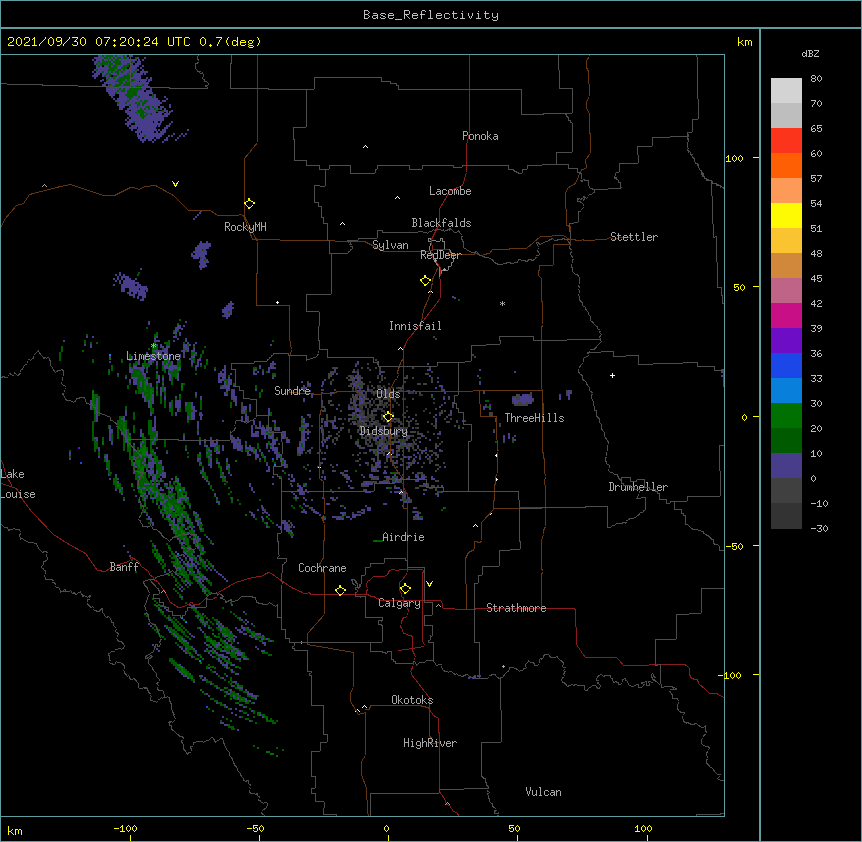Select the yellow diamond marker above Calgary label
Viewport: 862px width, 842px height.
405,589
